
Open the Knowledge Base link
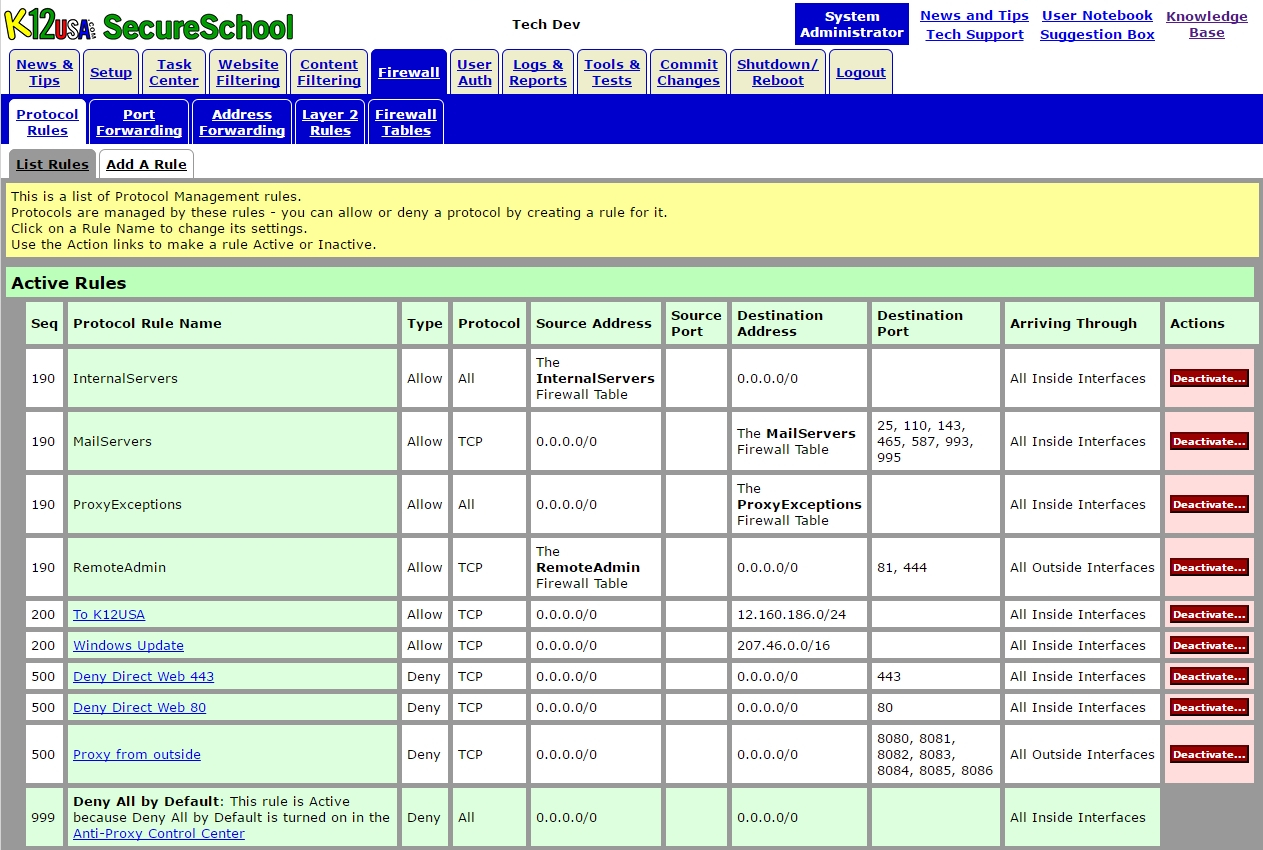pos(1206,24)
